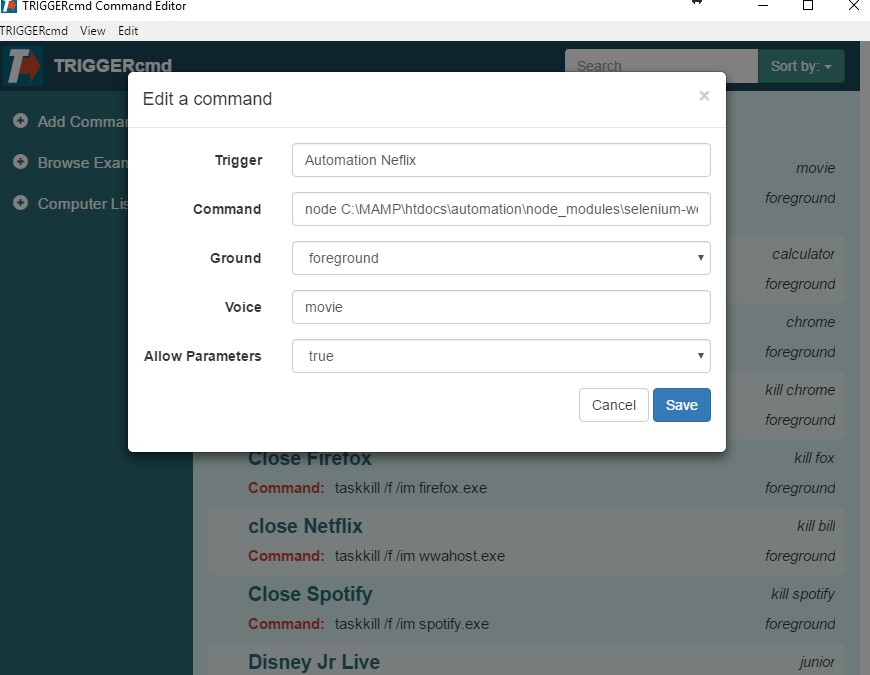Click the Cancel button
The height and width of the screenshot is (675, 870).
pyautogui.click(x=614, y=405)
